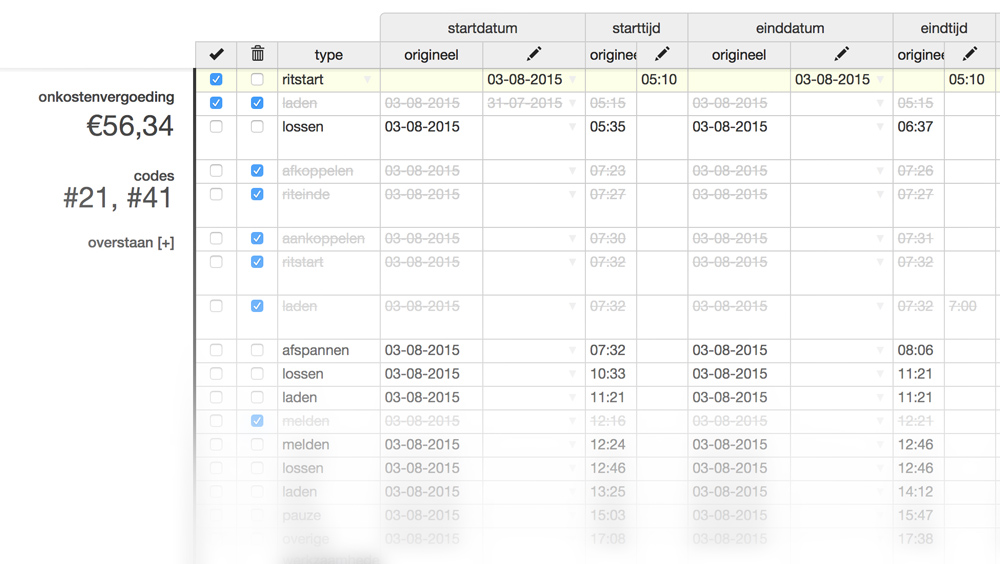Untick the delete checkbox for aankoppelen row
1000x564 pixels.
point(257,238)
